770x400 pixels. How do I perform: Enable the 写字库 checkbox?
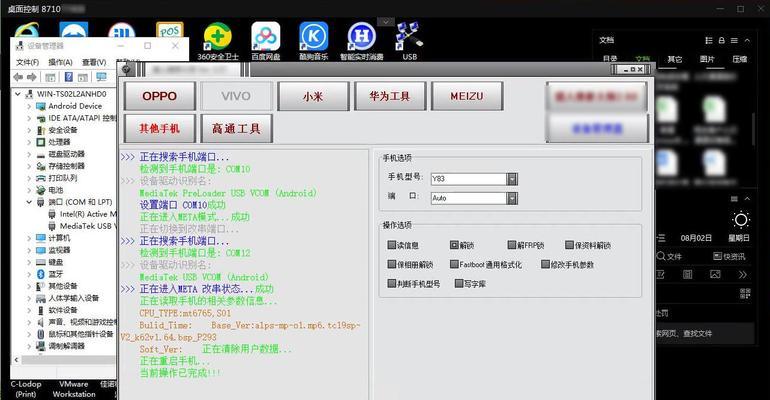click(459, 283)
